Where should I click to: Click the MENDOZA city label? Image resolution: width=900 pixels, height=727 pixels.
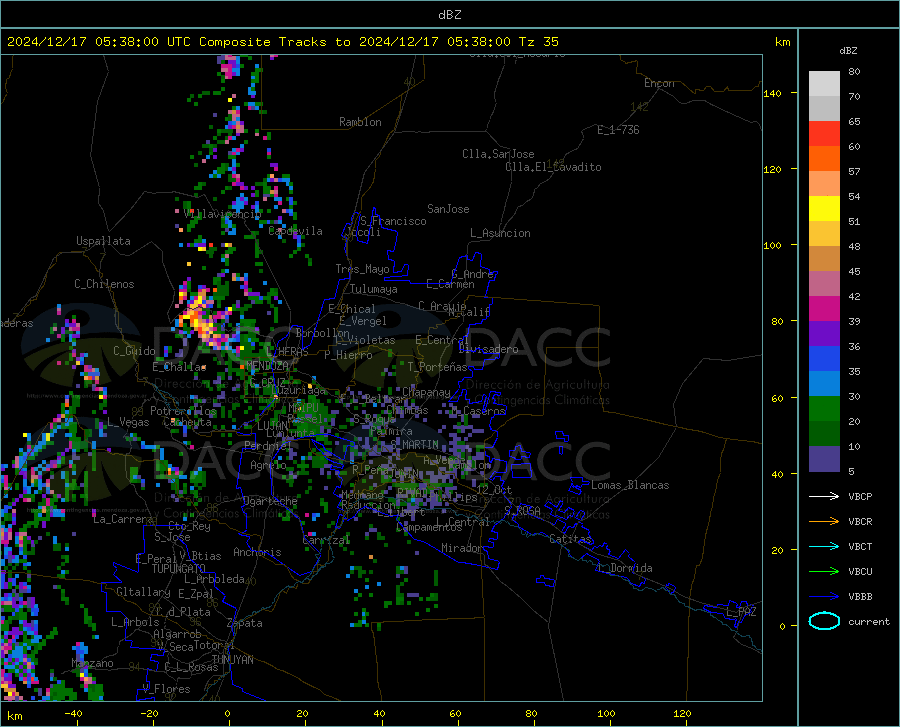(267, 365)
